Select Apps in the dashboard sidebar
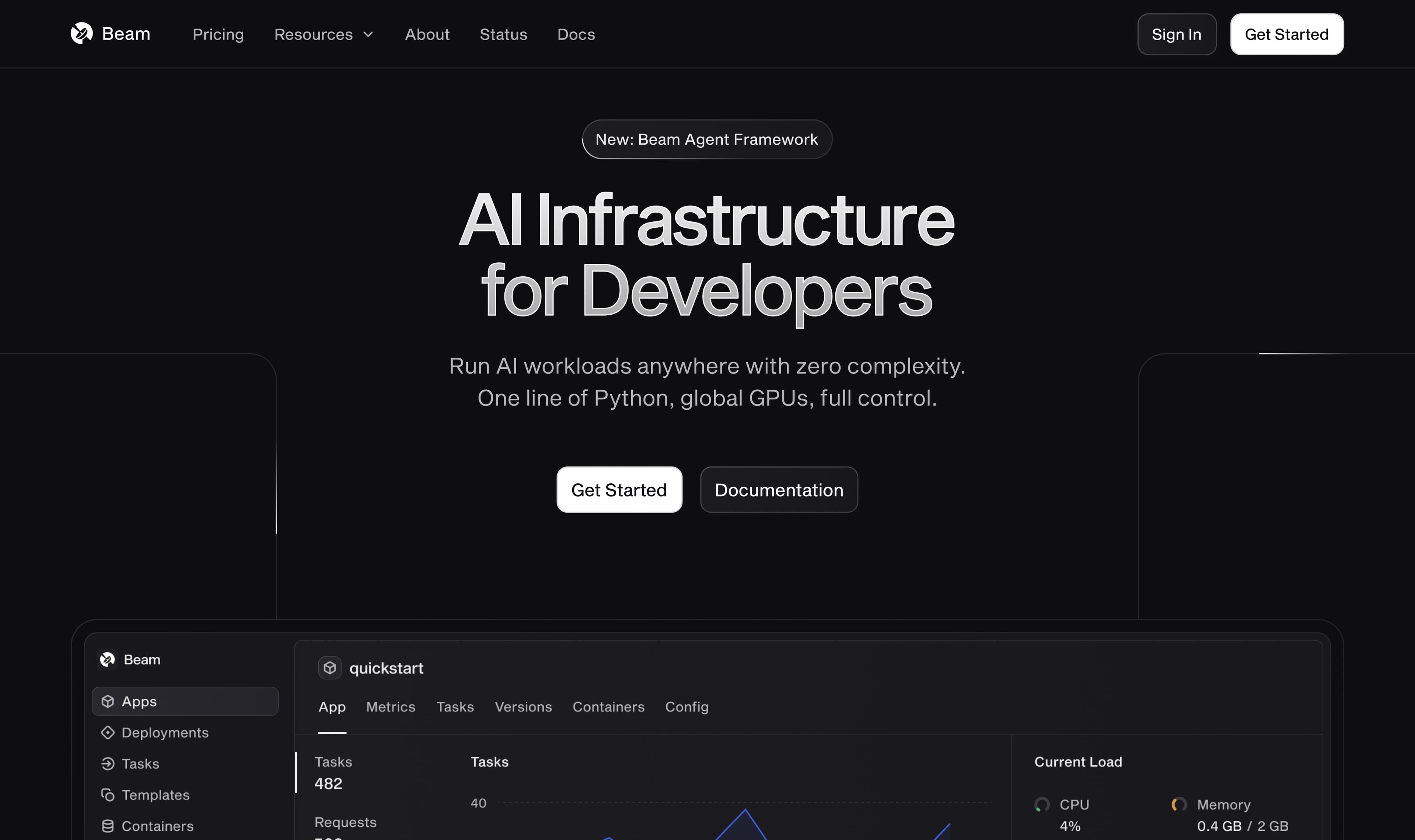This screenshot has width=1415, height=840. point(139,701)
